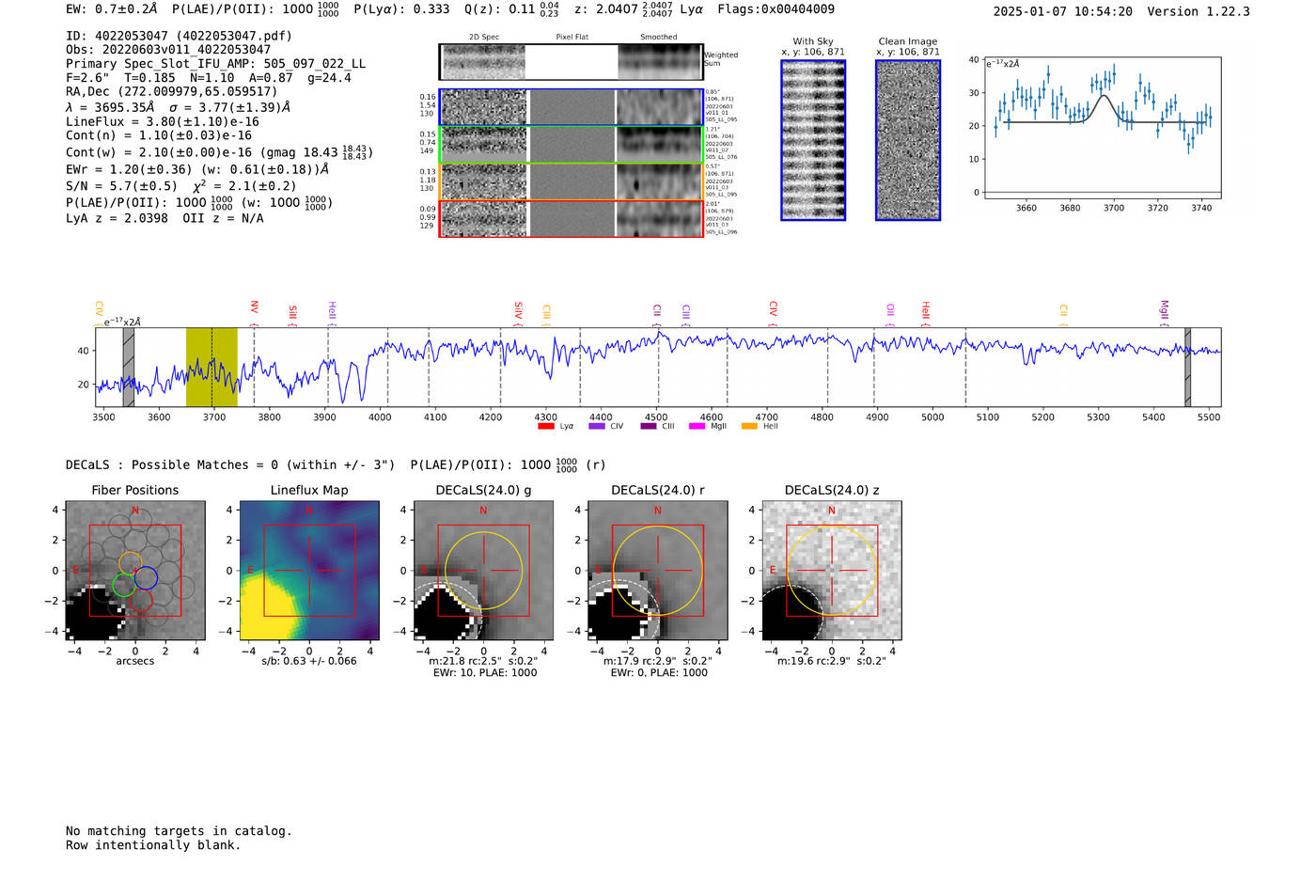Open the DECaLS g-band image
This screenshot has width=1316, height=896.
(x=483, y=571)
